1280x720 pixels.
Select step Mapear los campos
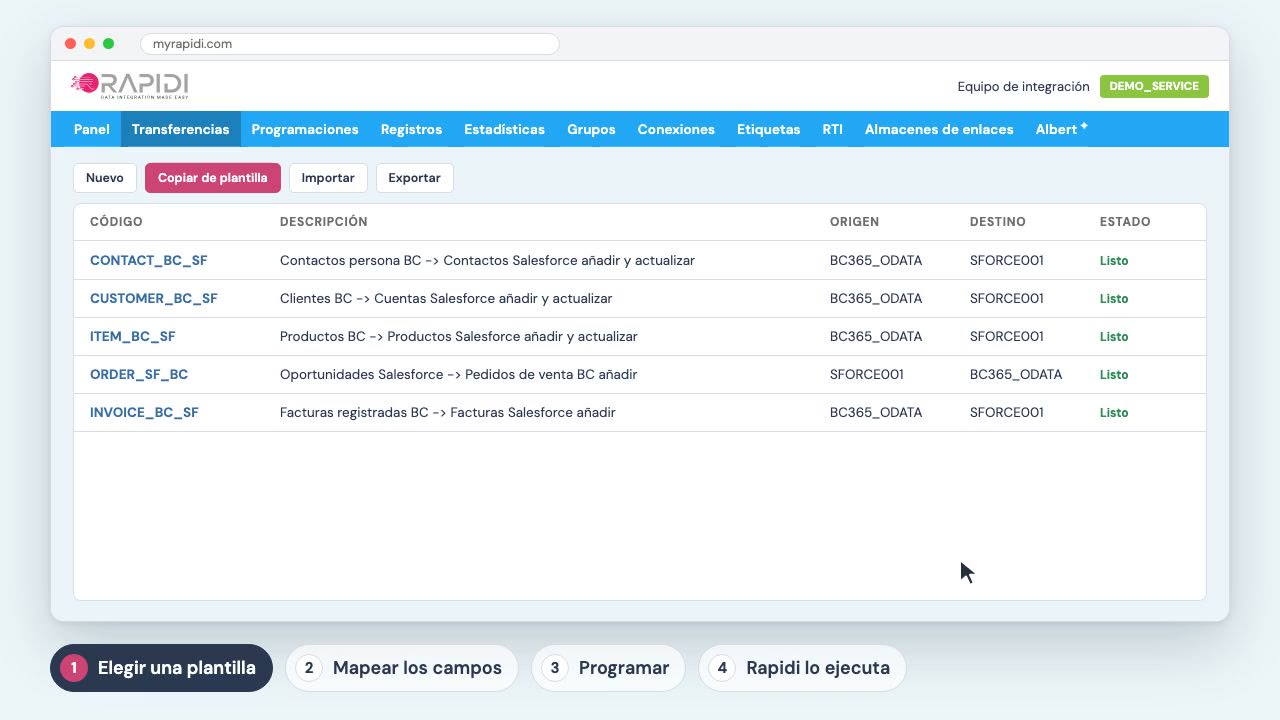click(402, 668)
